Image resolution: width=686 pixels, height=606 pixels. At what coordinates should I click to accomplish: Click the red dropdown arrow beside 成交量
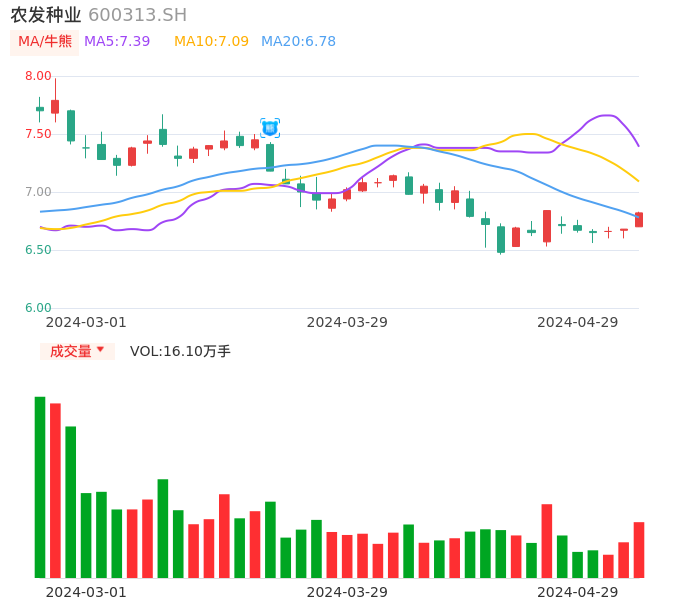point(101,350)
